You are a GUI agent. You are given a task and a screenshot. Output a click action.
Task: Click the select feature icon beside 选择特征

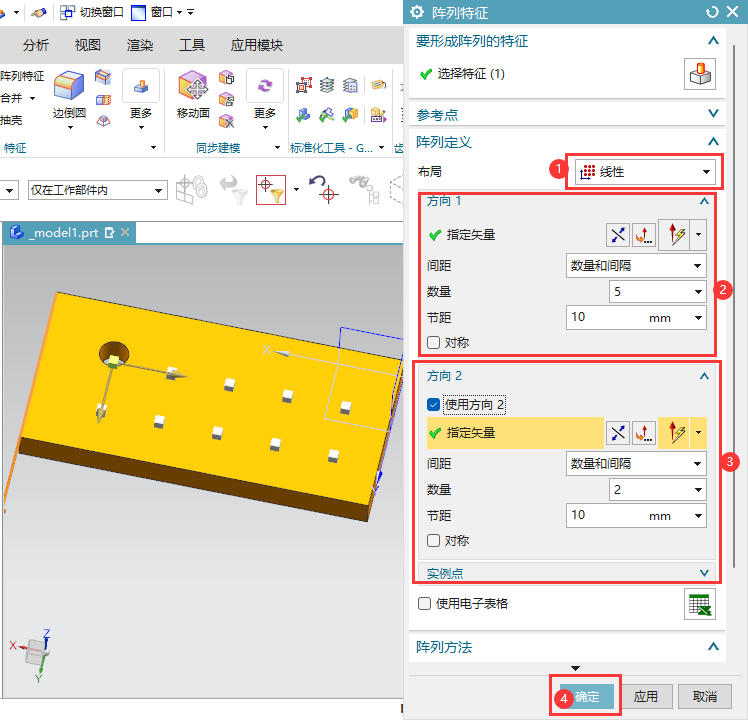pyautogui.click(x=700, y=74)
